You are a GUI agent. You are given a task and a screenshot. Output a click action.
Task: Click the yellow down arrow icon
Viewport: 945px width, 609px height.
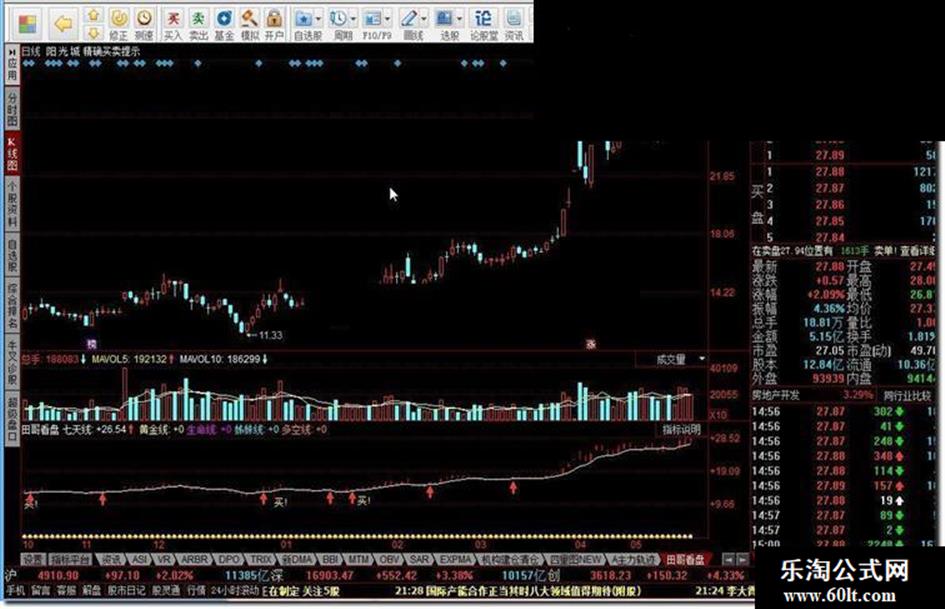point(93,33)
